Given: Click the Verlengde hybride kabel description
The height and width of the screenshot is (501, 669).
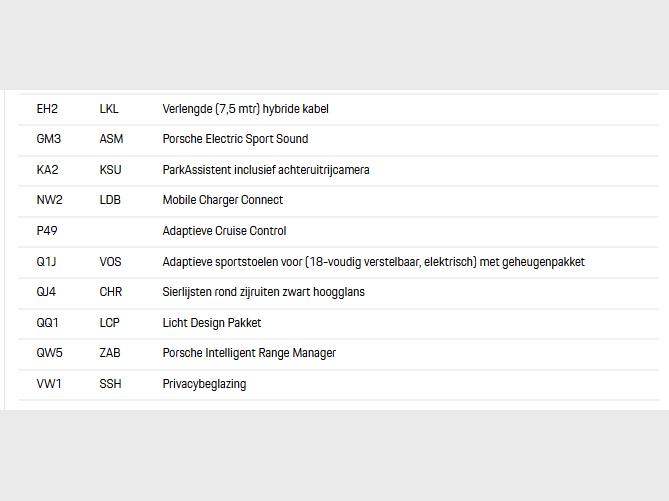Looking at the screenshot, I should click(245, 109).
